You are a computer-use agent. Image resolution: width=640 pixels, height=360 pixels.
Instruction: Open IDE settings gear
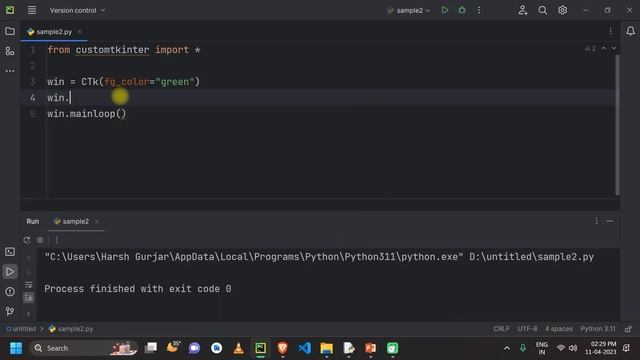(562, 10)
